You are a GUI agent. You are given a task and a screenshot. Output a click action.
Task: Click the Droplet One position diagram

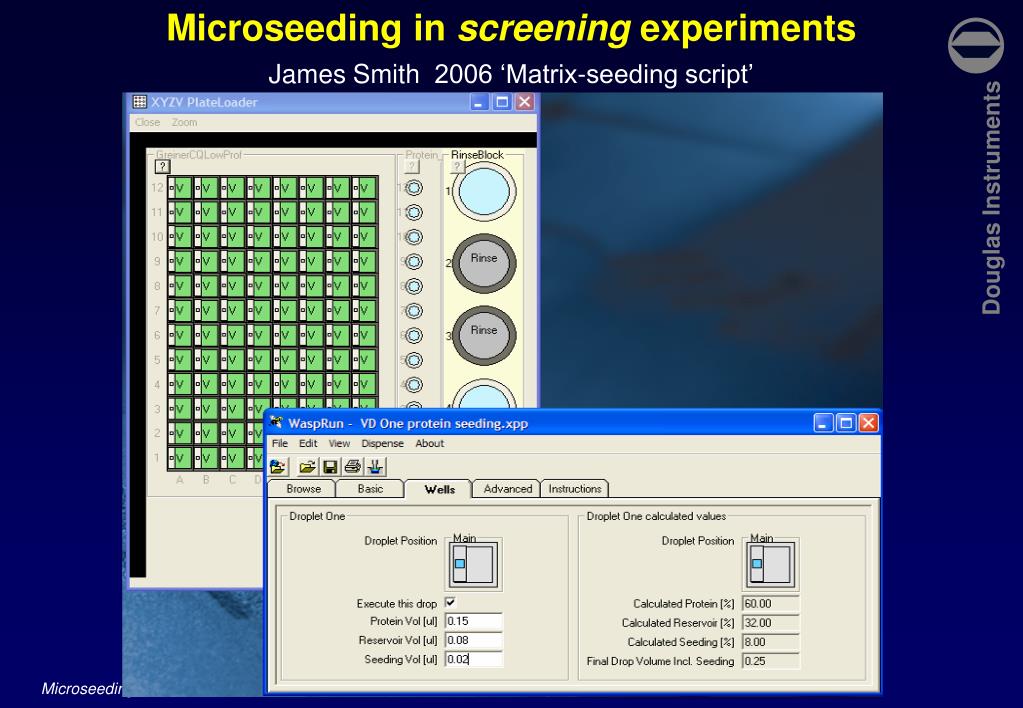pos(474,564)
